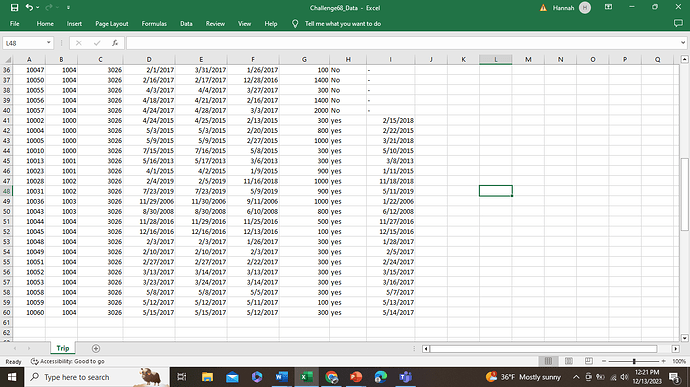Image resolution: width=690 pixels, height=387 pixels.
Task: Click Accessibility: Good to go status
Action: tap(68, 361)
